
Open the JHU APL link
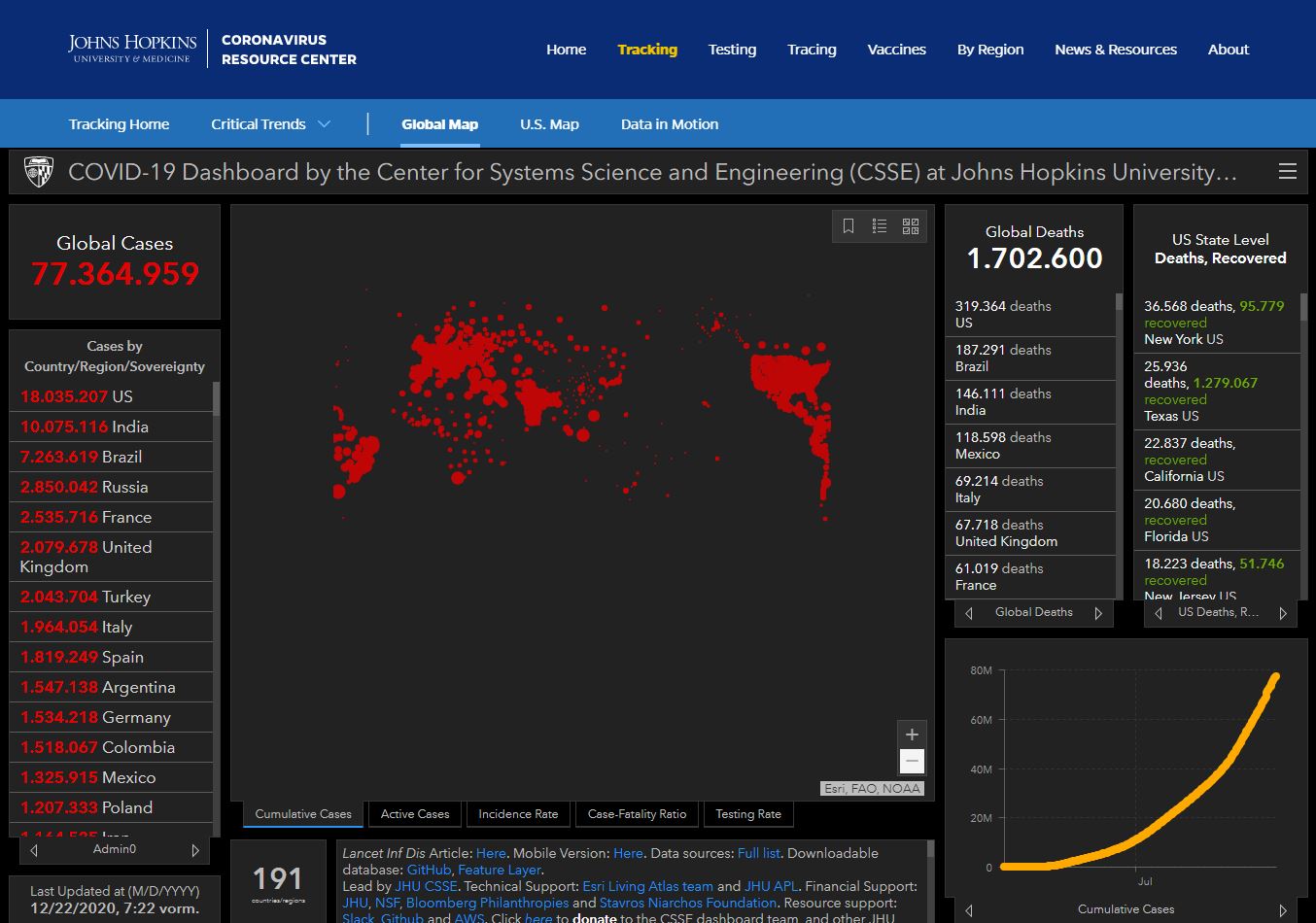(770, 886)
